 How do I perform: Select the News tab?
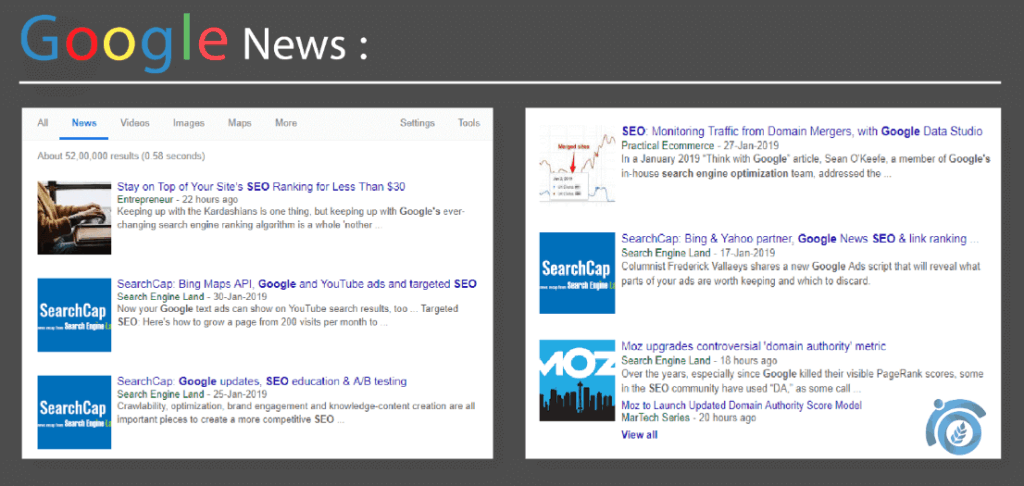(x=84, y=123)
